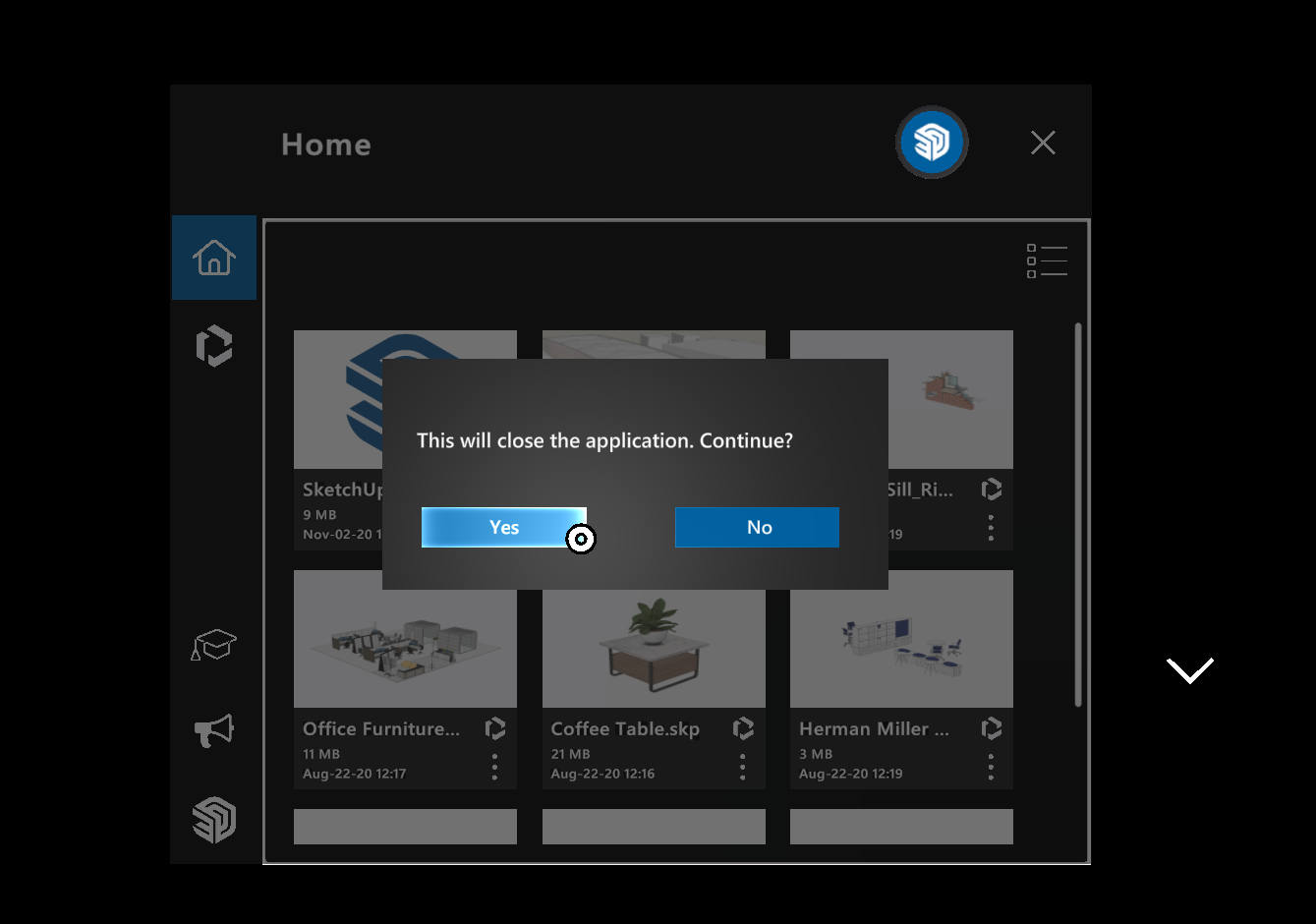Open options menu for Coffee Table.skp

tap(743, 767)
